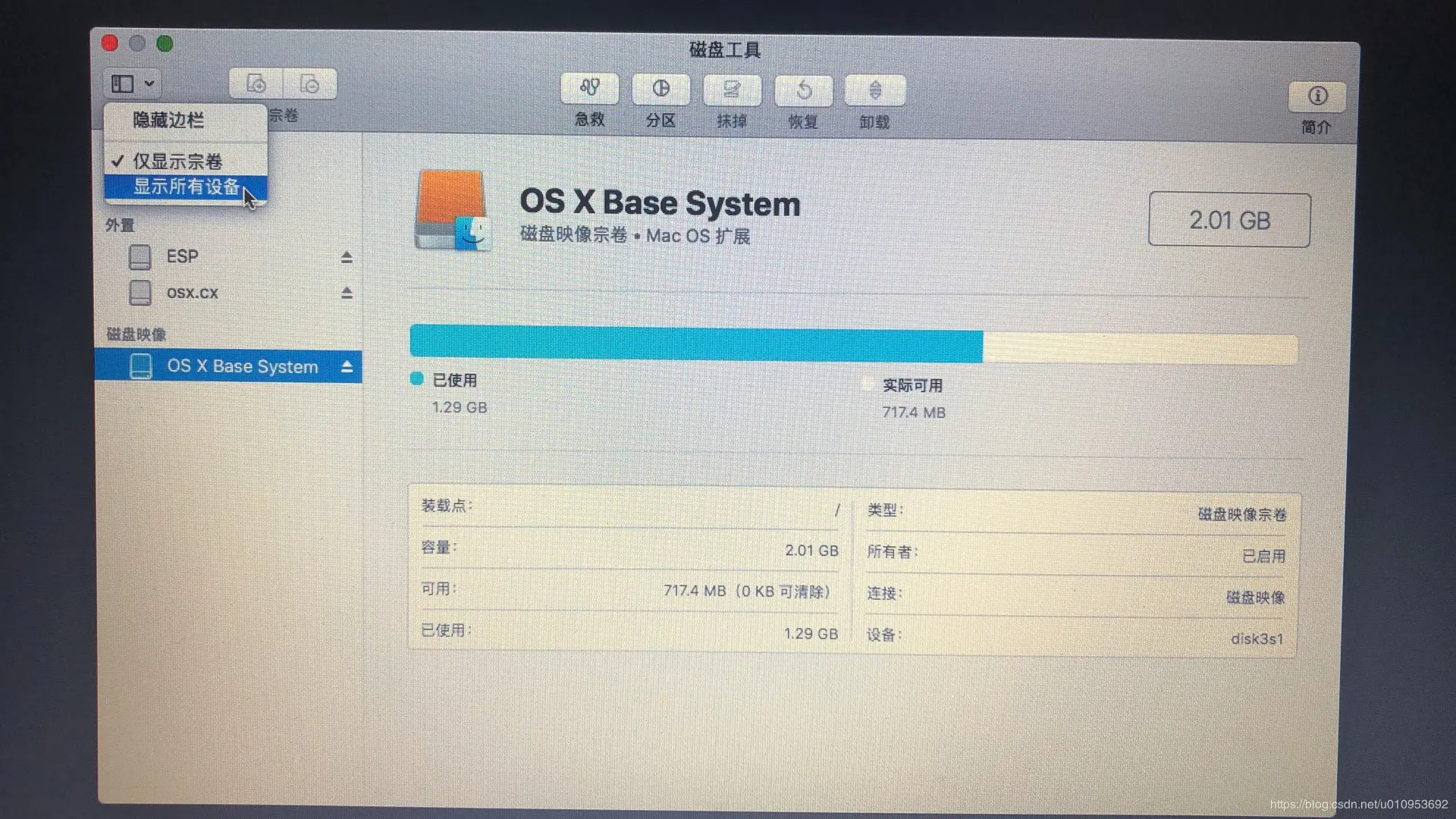The height and width of the screenshot is (819, 1456).
Task: Select the checked 仅显示宗卷 menu option
Action: [186, 162]
